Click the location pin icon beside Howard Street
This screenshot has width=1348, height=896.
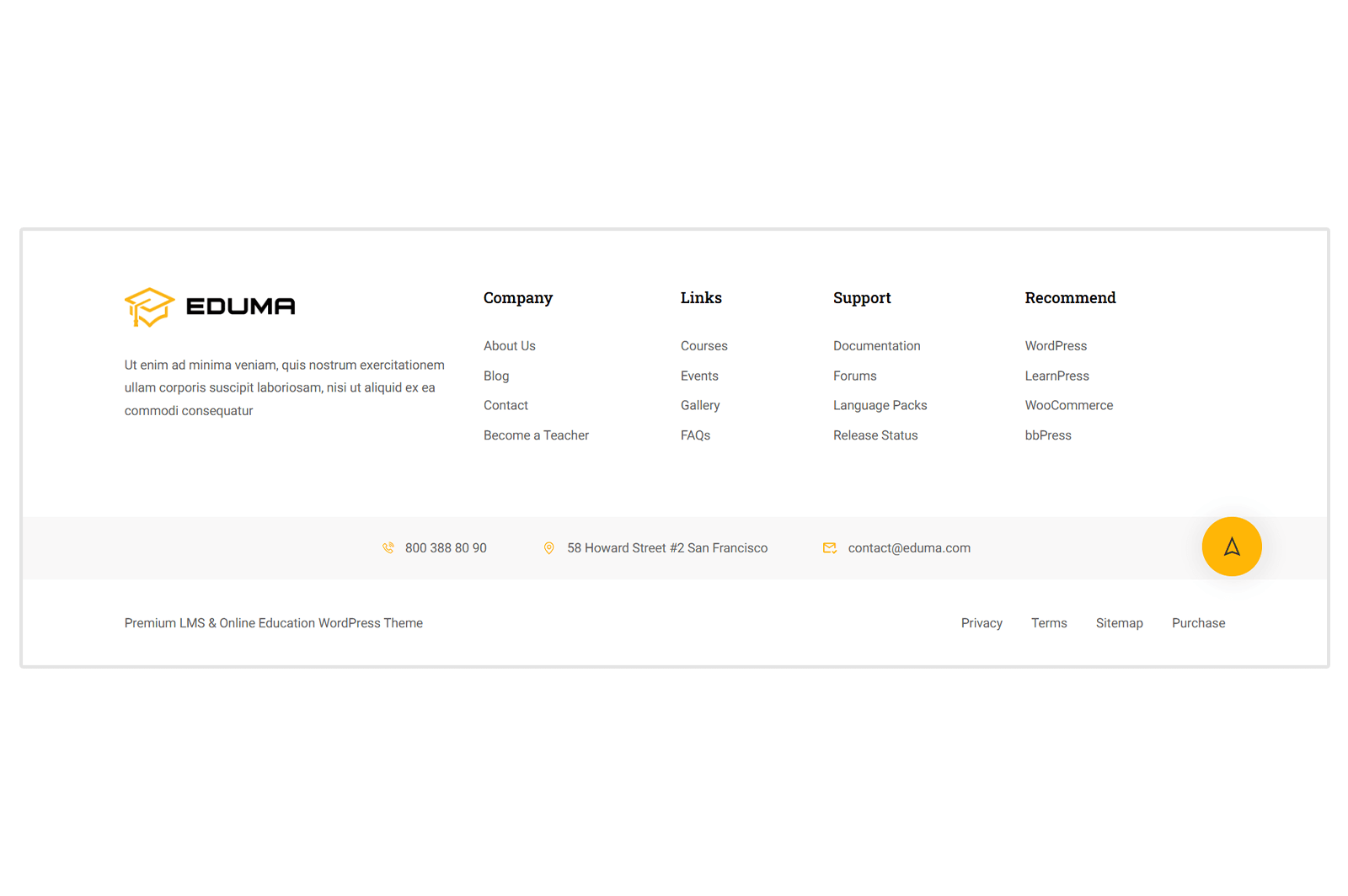[x=549, y=548]
